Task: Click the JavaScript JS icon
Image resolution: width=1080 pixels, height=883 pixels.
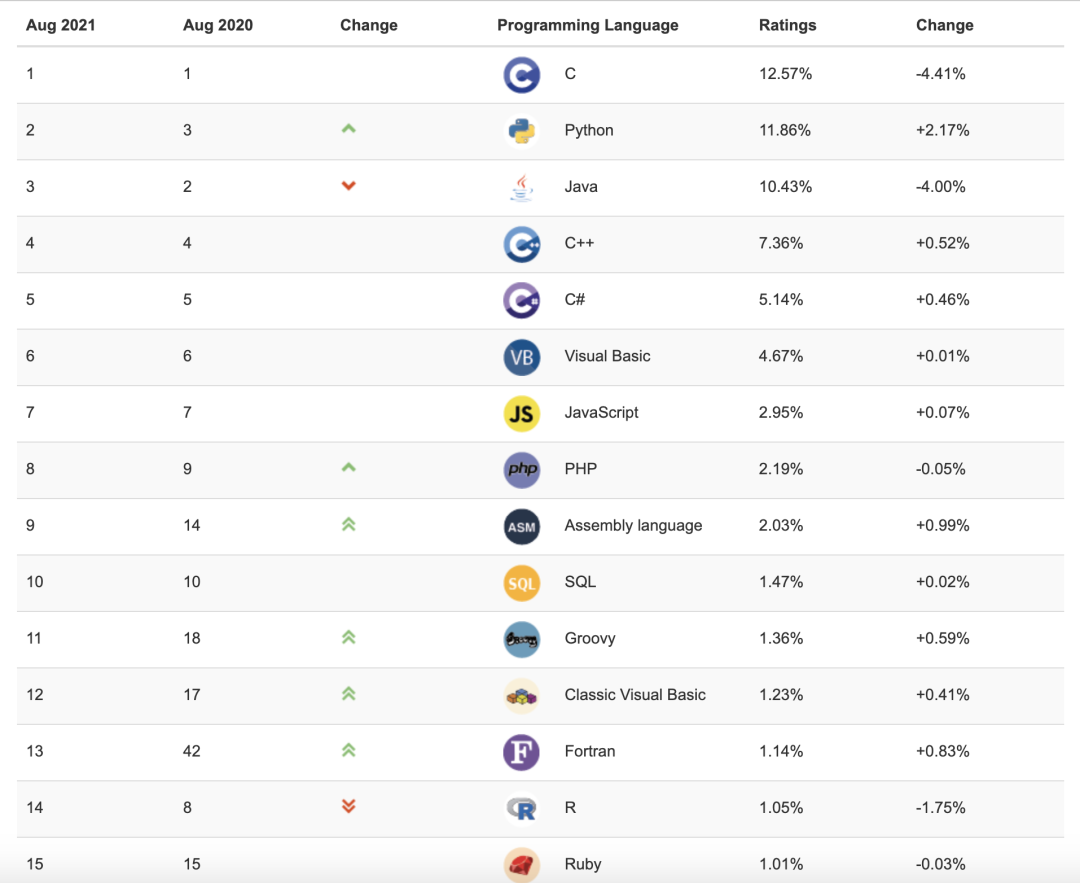Action: pyautogui.click(x=521, y=413)
